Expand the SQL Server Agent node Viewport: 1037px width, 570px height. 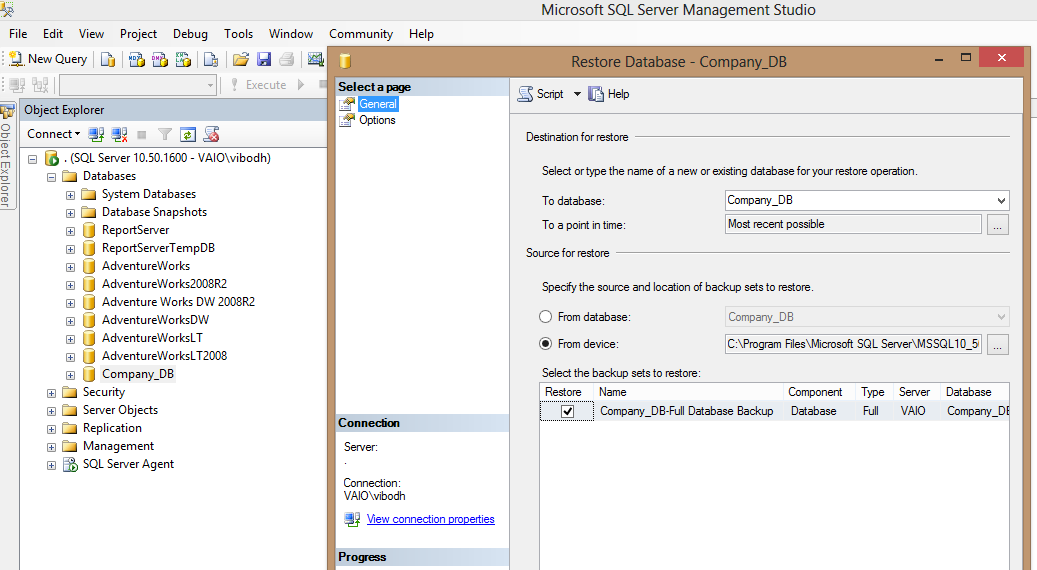pyautogui.click(x=52, y=465)
